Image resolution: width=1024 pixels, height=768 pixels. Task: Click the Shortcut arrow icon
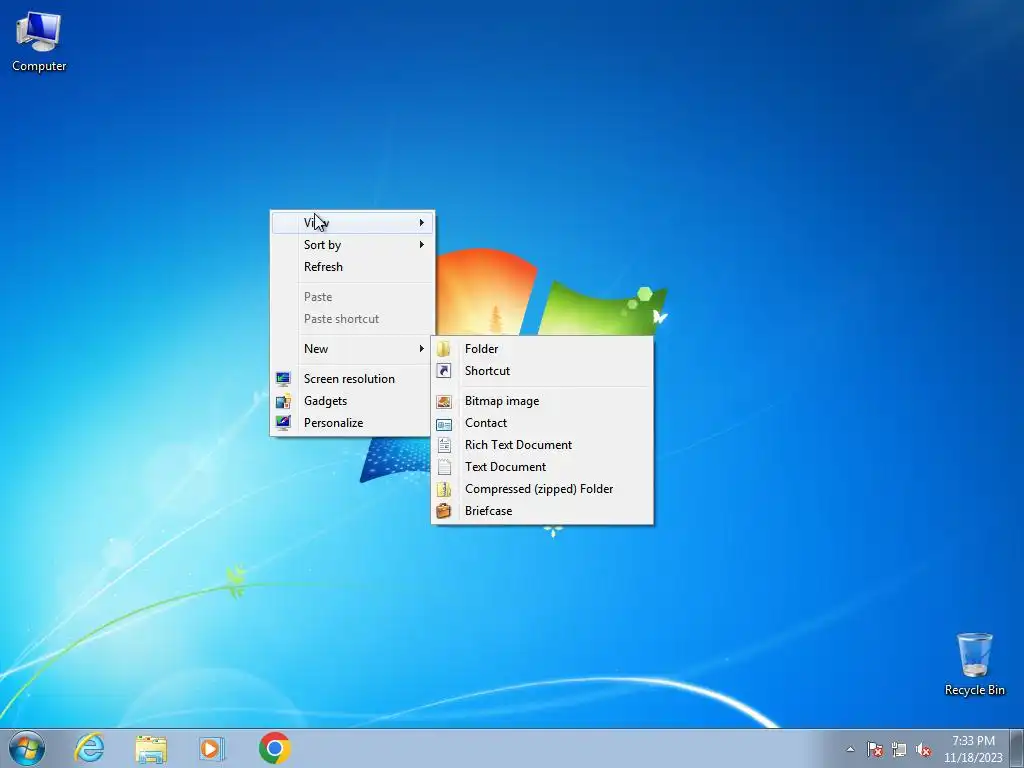443,371
